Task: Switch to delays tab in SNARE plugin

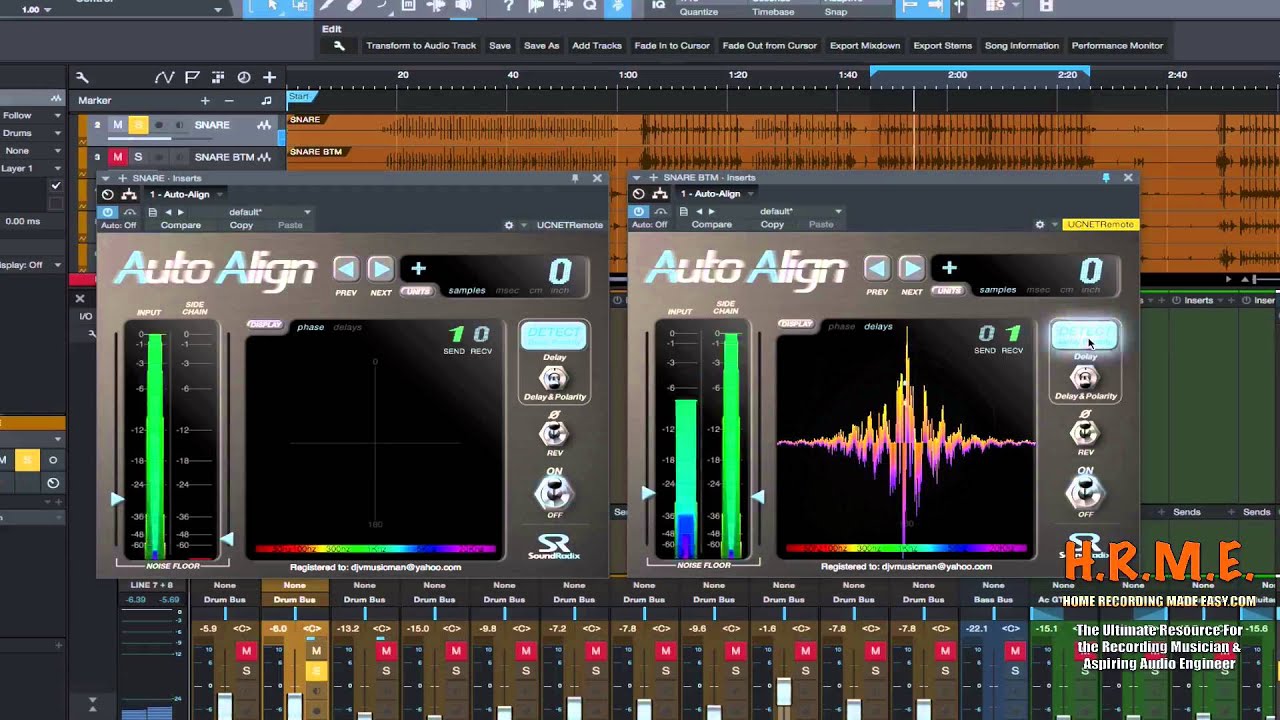Action: 347,327
